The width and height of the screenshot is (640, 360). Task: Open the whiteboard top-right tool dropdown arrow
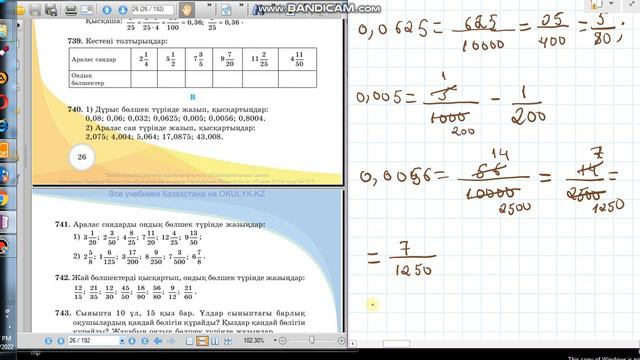pyautogui.click(x=611, y=4)
